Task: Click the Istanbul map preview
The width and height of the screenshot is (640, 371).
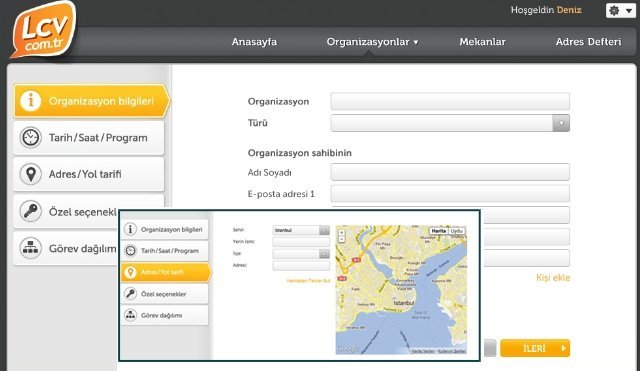Action: [x=401, y=290]
